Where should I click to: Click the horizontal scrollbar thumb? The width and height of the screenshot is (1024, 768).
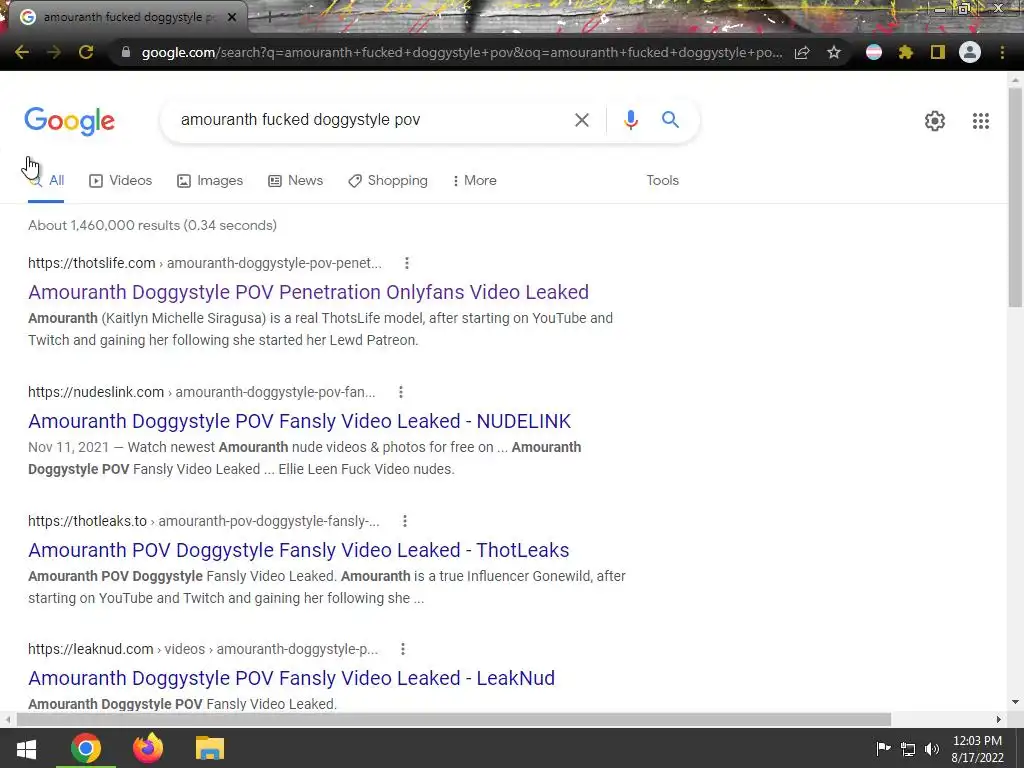(x=454, y=719)
